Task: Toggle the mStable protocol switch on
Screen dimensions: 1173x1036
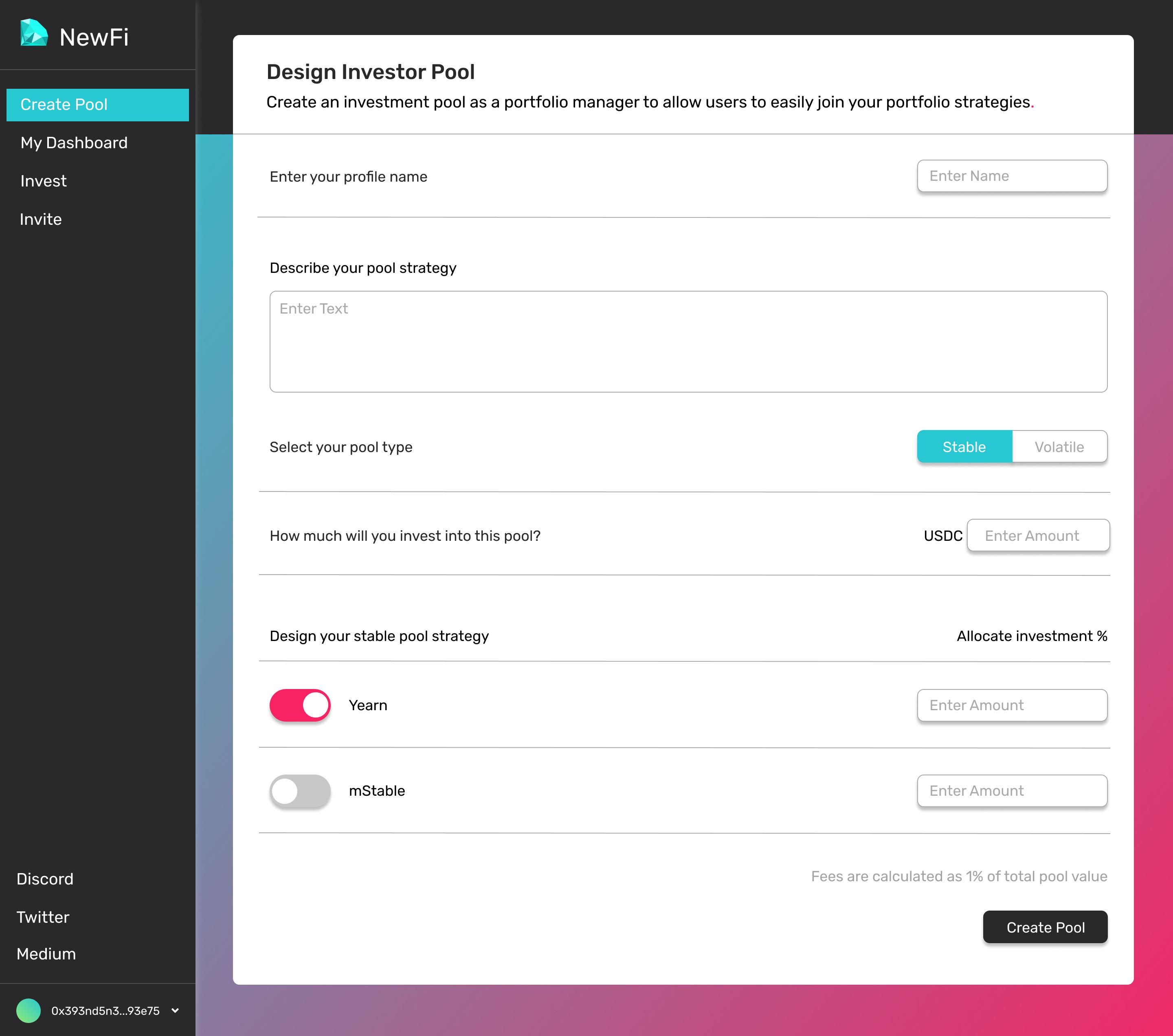Action: pos(300,791)
